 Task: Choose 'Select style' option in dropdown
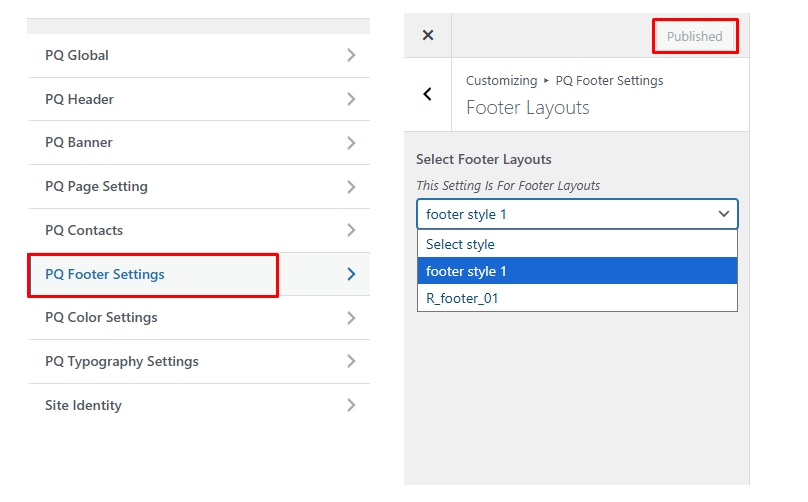[577, 244]
